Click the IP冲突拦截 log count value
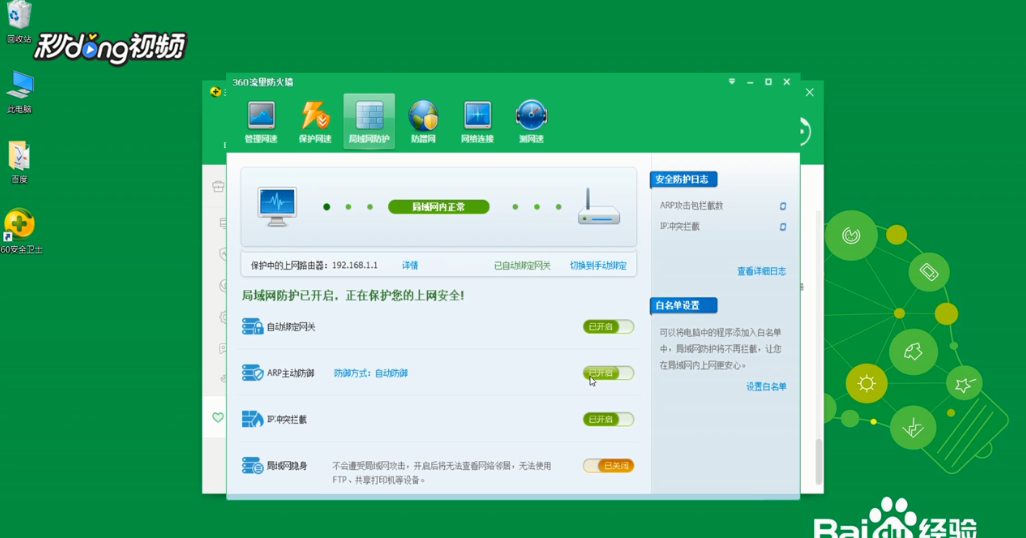Viewport: 1026px width, 538px height. pyautogui.click(x=783, y=227)
